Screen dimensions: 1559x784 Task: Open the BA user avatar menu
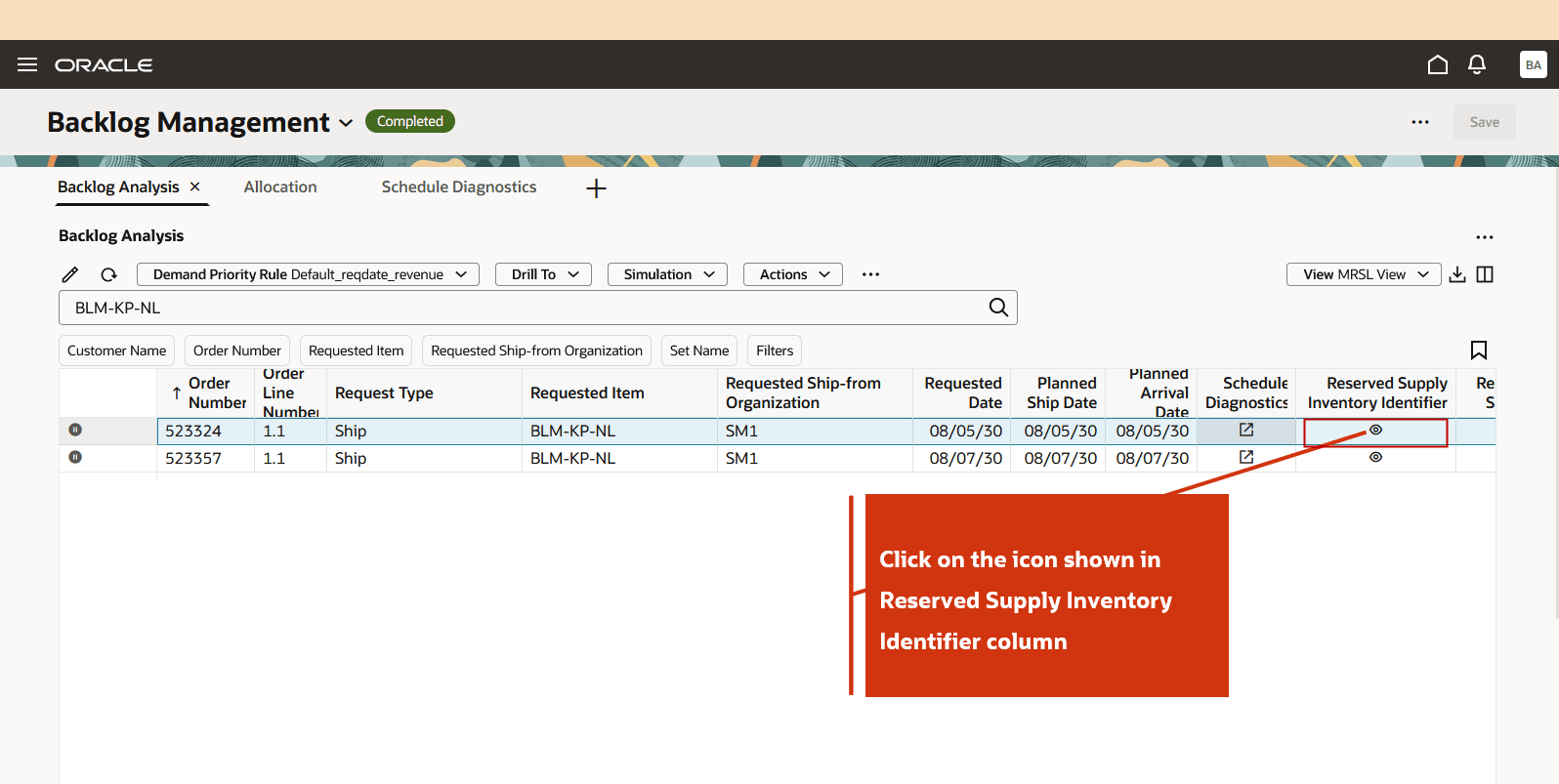[1534, 64]
